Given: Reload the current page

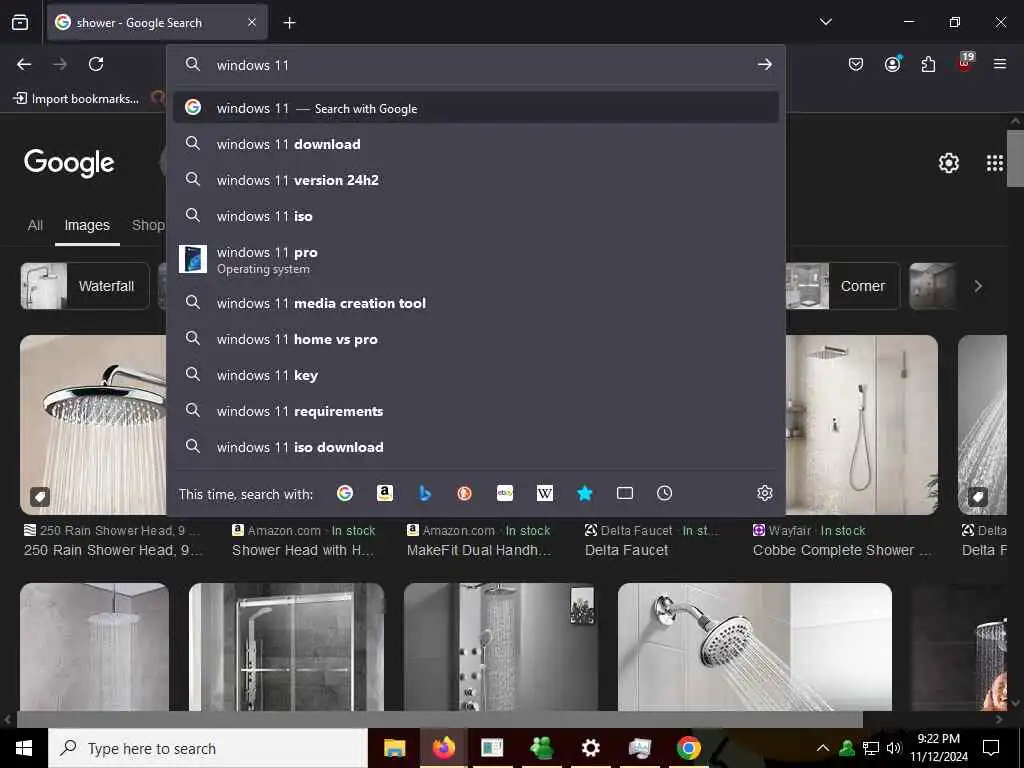Looking at the screenshot, I should [x=96, y=64].
